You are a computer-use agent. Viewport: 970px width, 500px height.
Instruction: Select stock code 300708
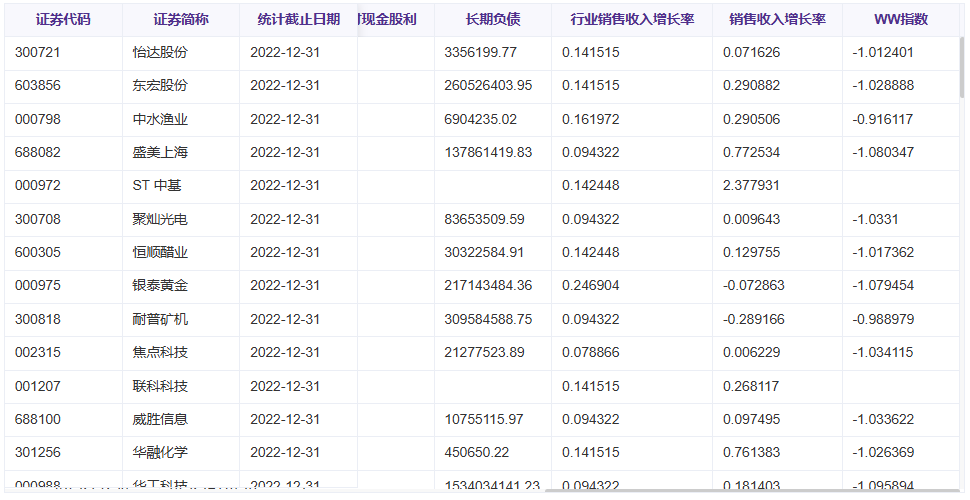(38, 219)
